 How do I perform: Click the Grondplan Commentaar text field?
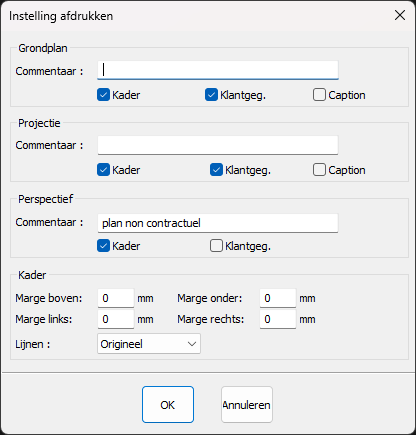click(x=218, y=70)
